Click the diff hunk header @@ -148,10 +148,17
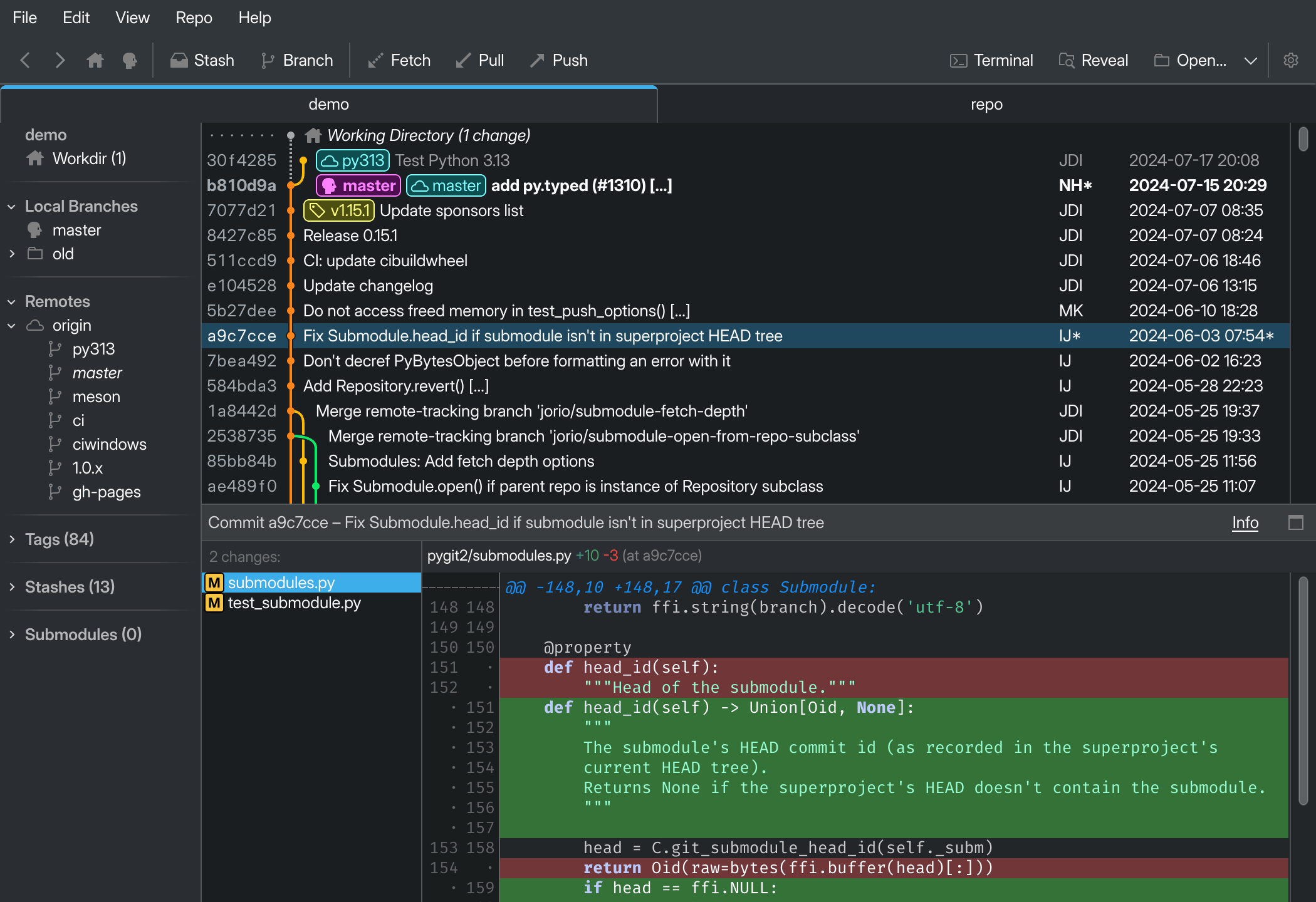Viewport: 1316px width, 902px height. 689,587
